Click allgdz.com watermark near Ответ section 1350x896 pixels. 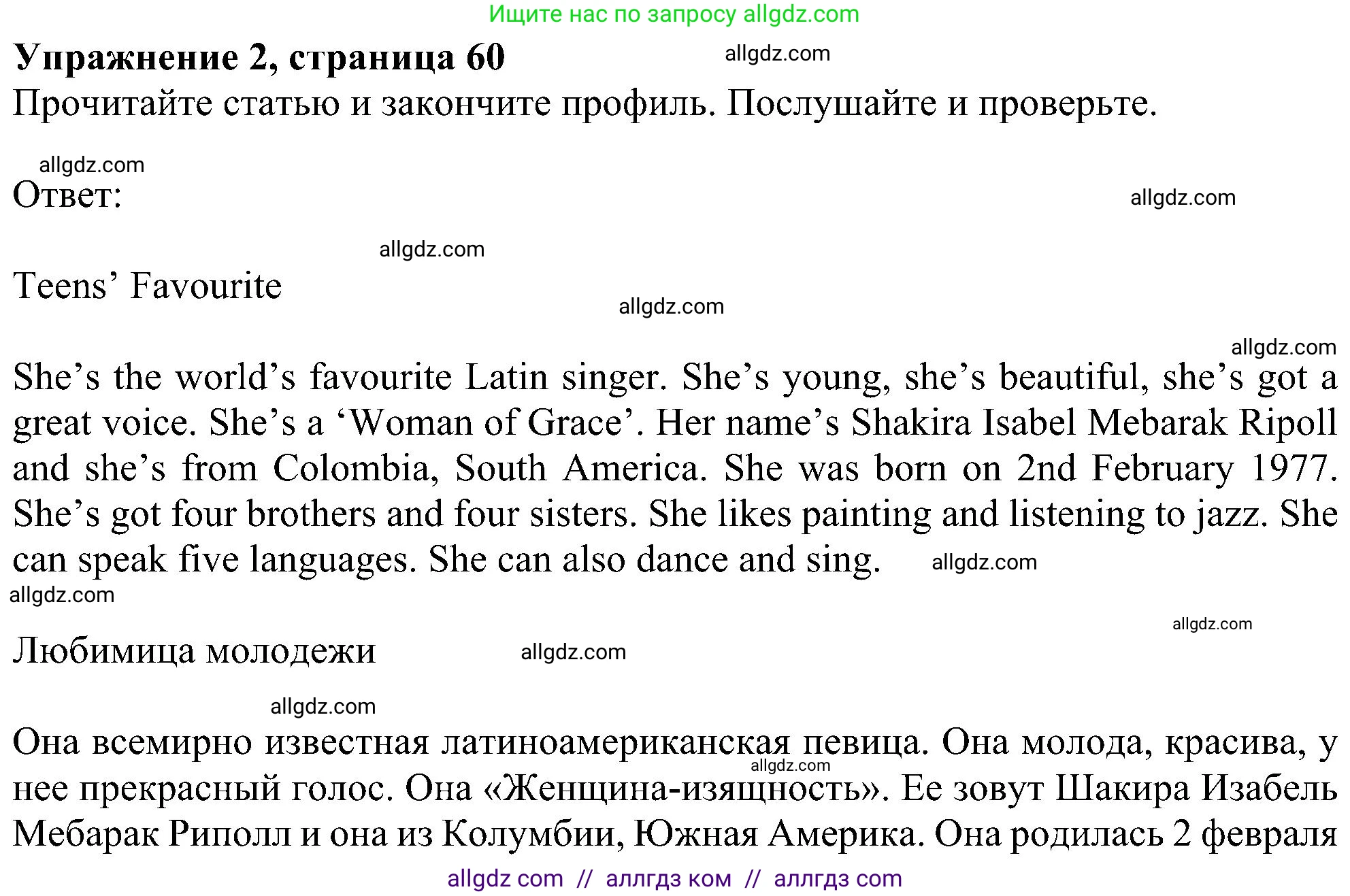click(x=92, y=165)
